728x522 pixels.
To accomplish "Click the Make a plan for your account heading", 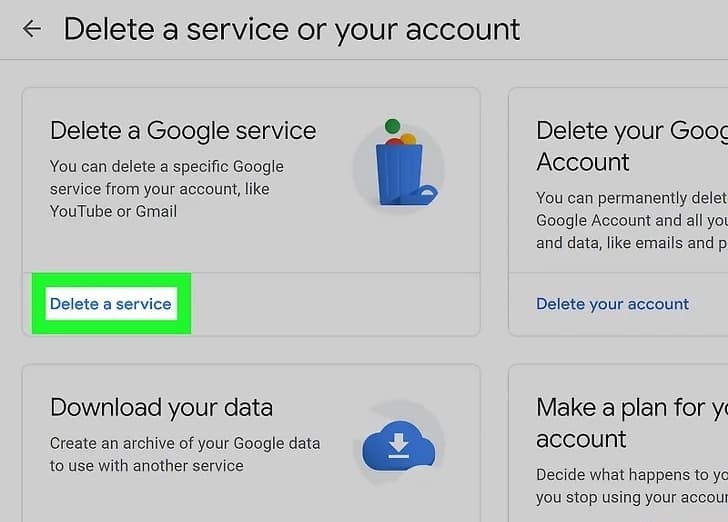I will 632,423.
